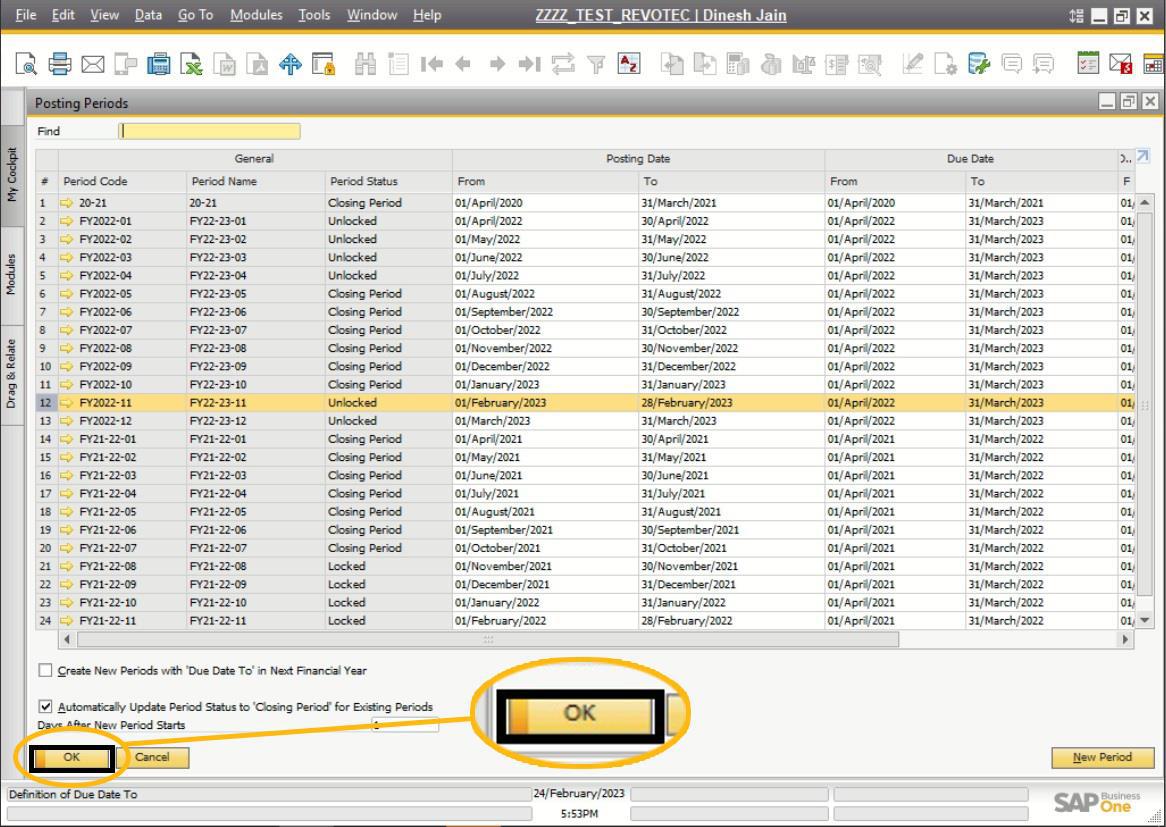Open link arrow for period FY21-22-08

[67, 566]
